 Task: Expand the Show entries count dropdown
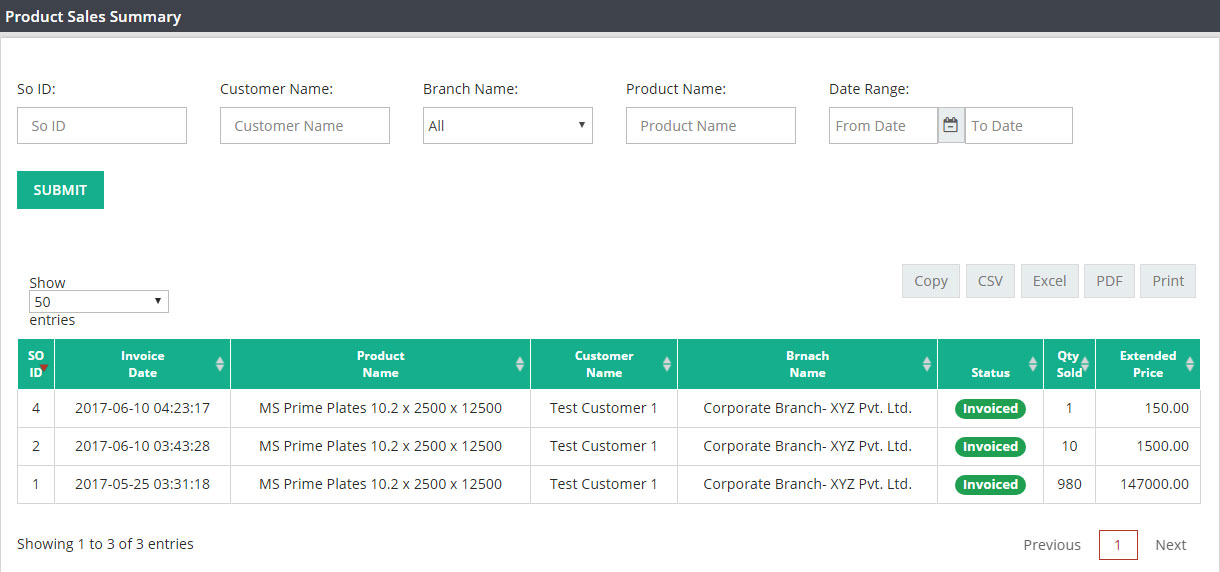tap(99, 301)
